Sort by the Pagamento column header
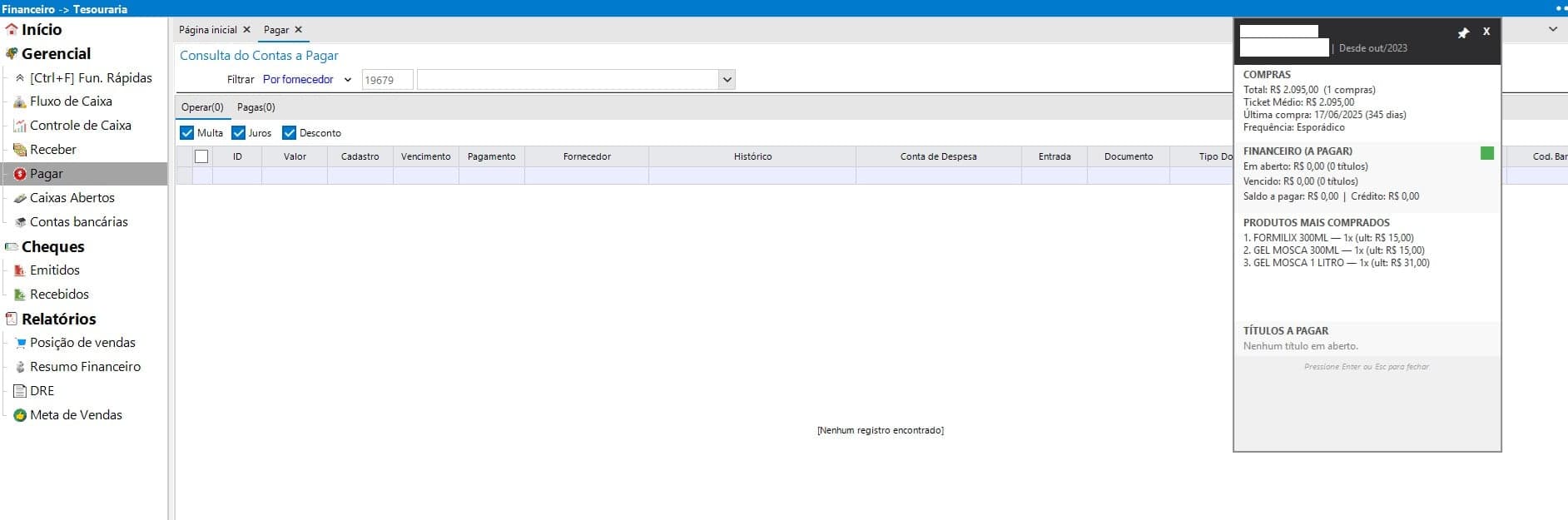The height and width of the screenshot is (520, 1568). tap(492, 156)
